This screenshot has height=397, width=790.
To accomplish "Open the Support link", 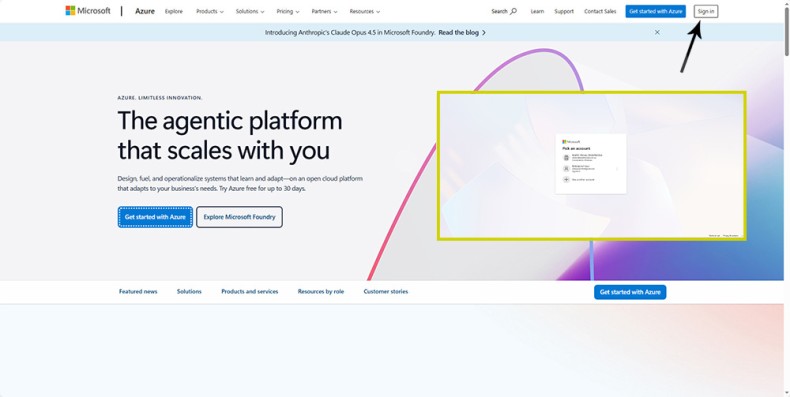I will [564, 11].
